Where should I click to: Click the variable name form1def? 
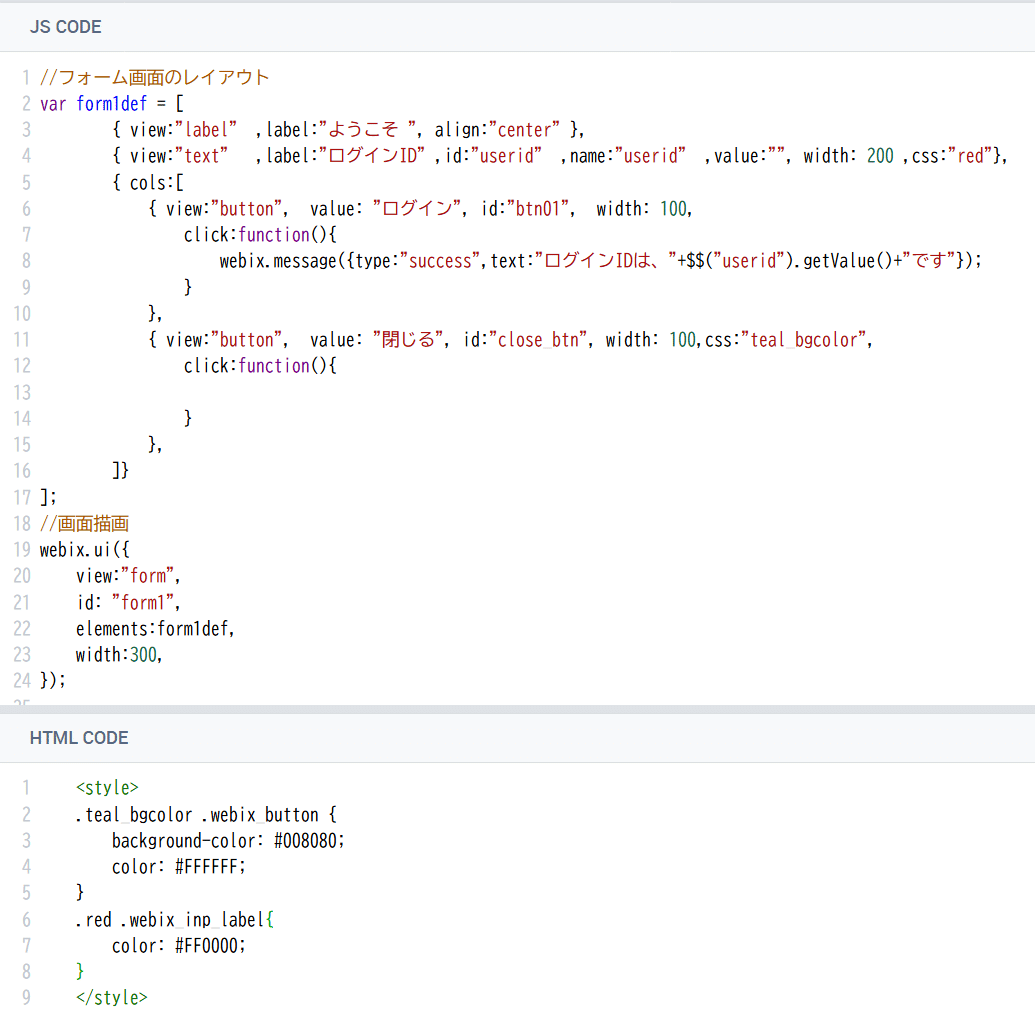(112, 103)
